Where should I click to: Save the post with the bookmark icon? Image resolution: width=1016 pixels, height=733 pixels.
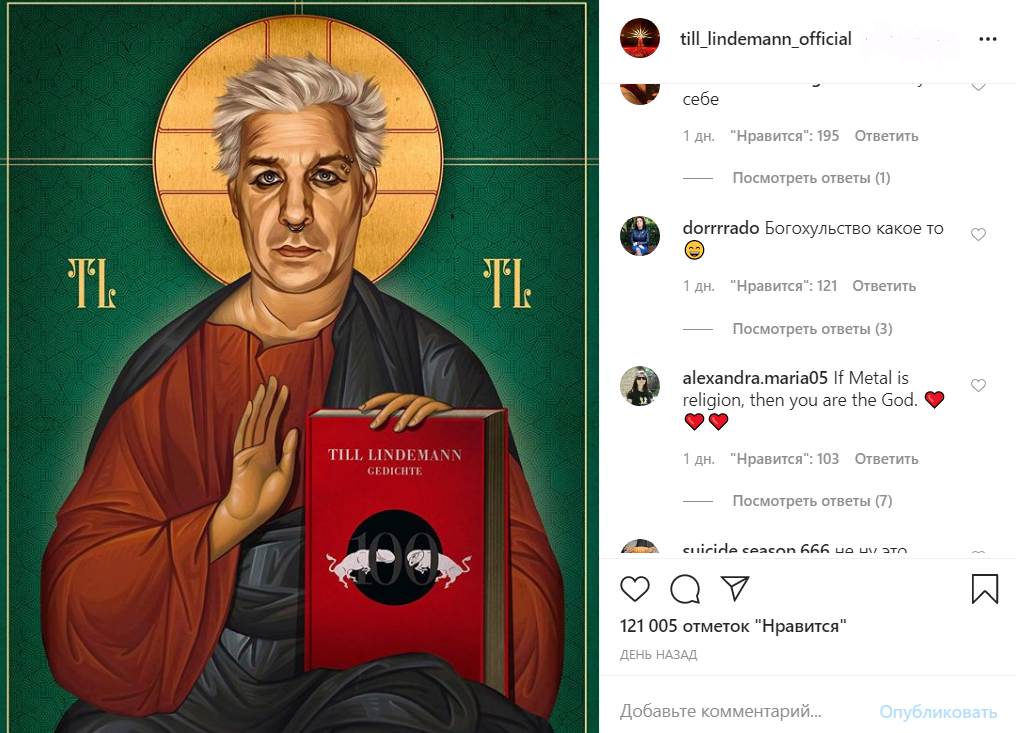(x=984, y=589)
